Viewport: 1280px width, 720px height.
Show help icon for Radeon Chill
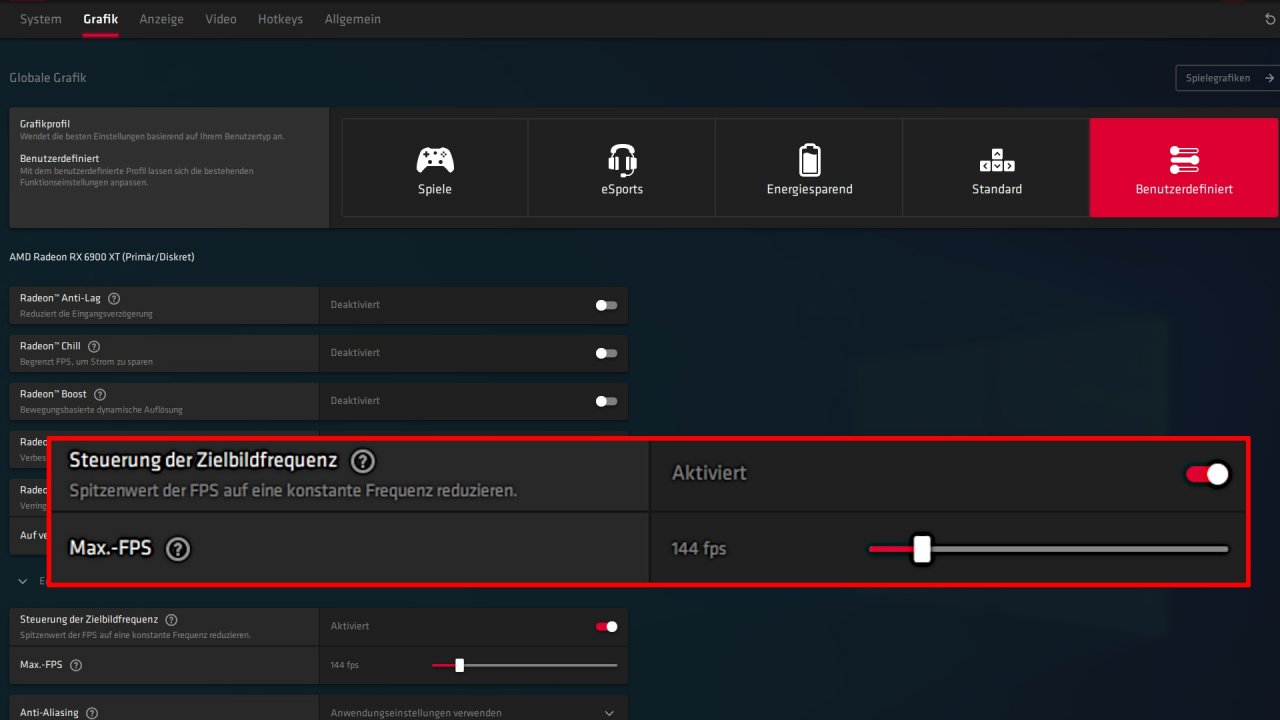point(94,346)
